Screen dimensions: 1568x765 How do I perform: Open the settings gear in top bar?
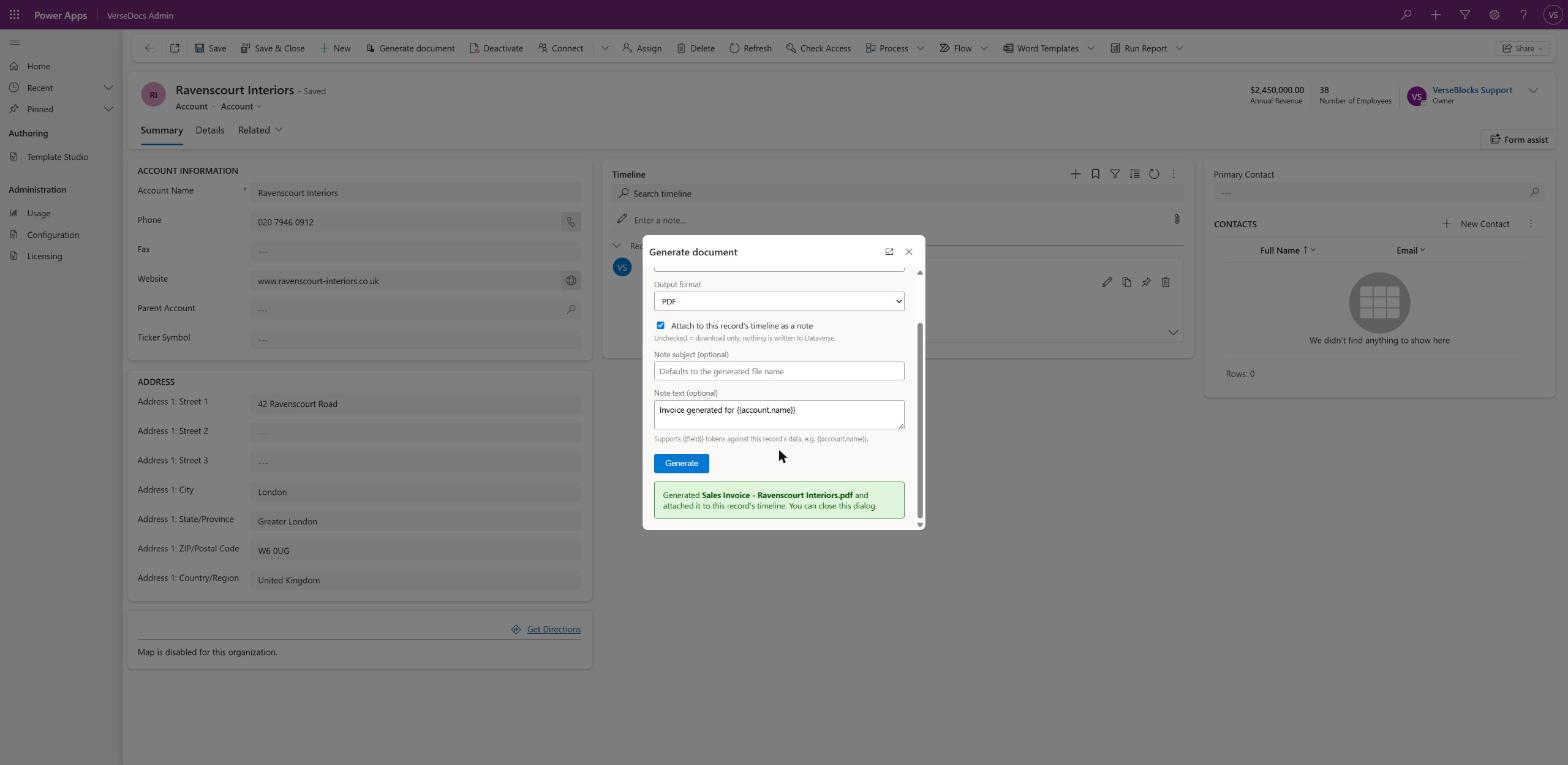1494,15
